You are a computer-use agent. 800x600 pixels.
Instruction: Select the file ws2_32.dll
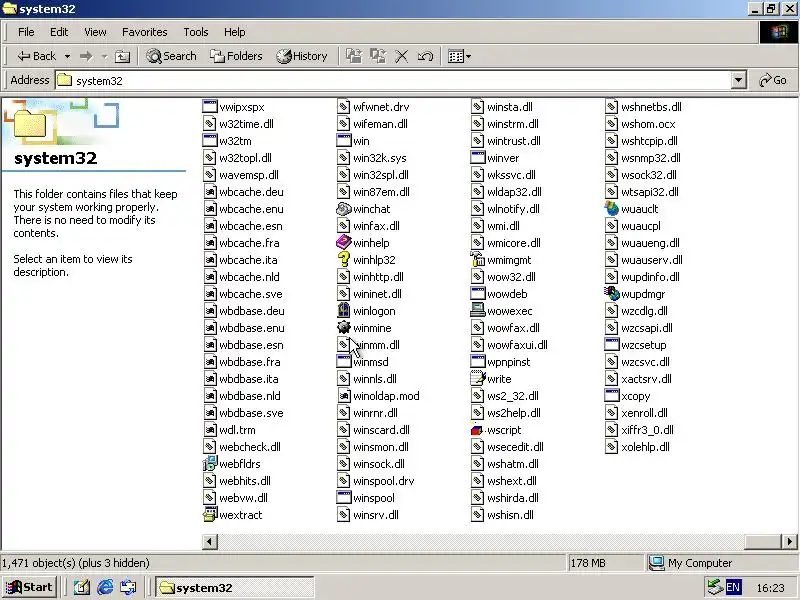(x=505, y=396)
